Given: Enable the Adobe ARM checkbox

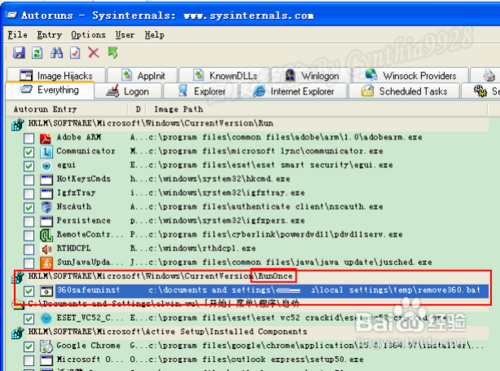Looking at the screenshot, I should coord(29,138).
